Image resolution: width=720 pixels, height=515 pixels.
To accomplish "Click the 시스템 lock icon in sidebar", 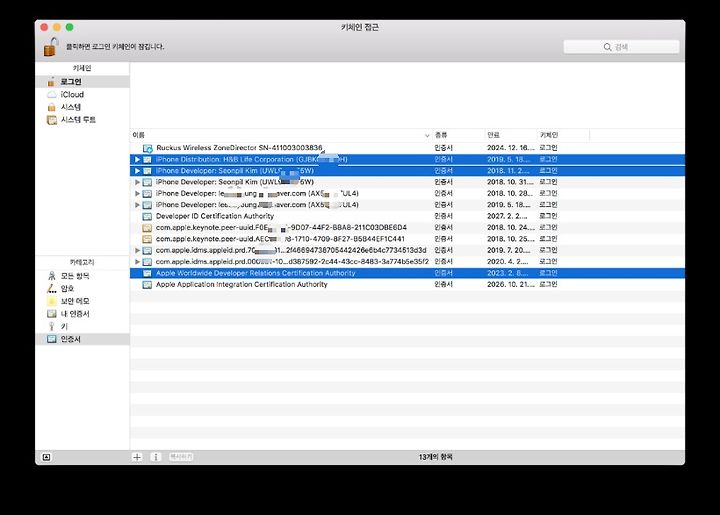I will [x=51, y=107].
